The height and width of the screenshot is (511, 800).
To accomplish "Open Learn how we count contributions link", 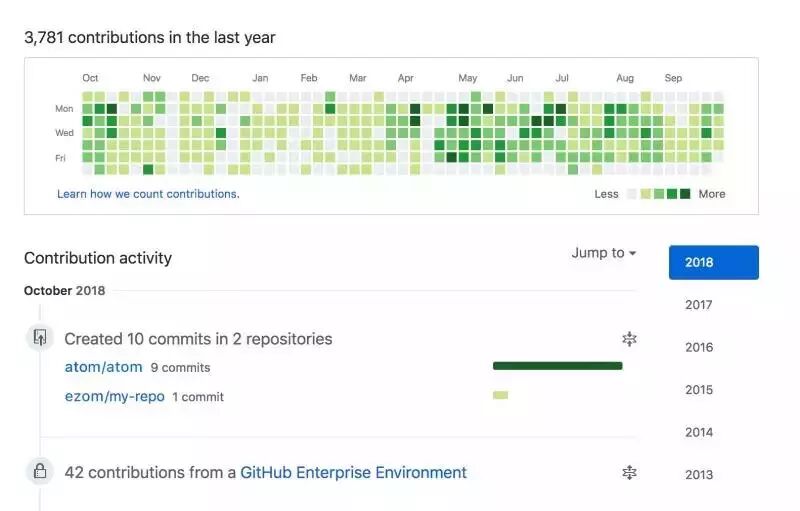I will click(148, 194).
